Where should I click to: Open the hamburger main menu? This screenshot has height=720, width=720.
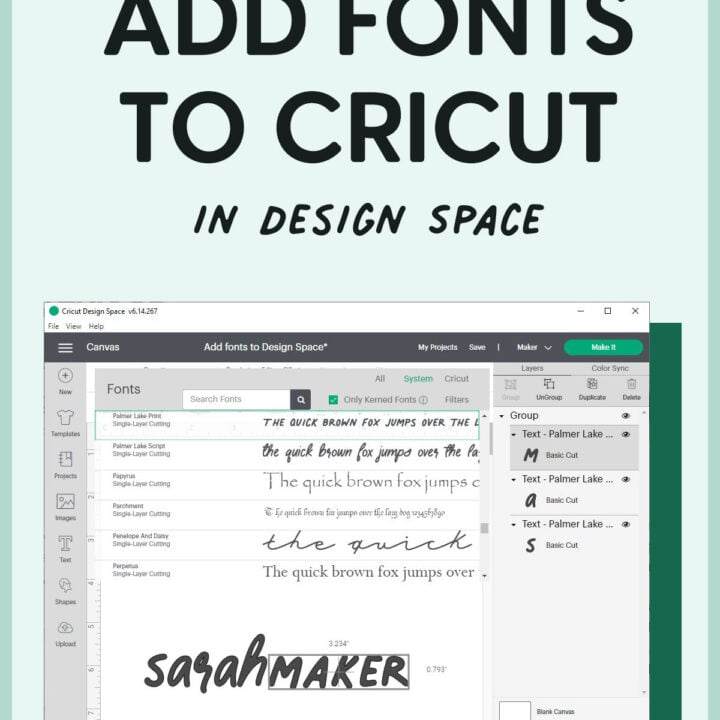65,348
